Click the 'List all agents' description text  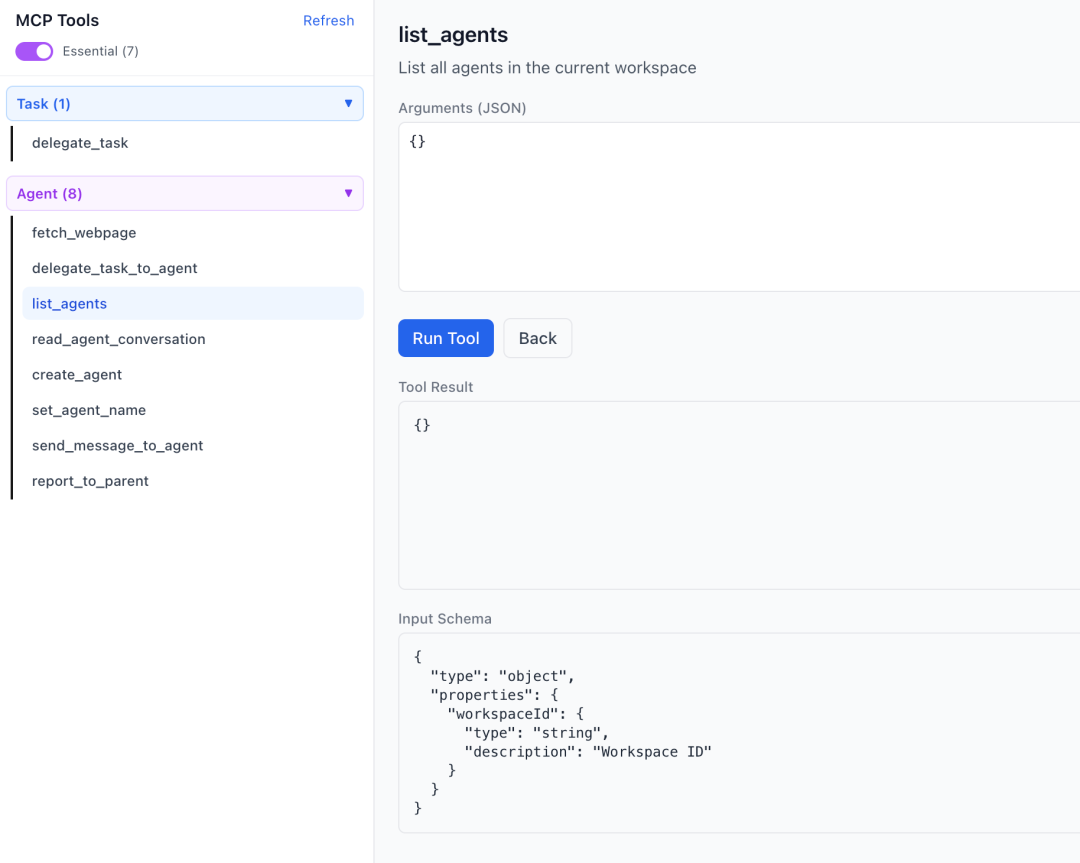(547, 67)
